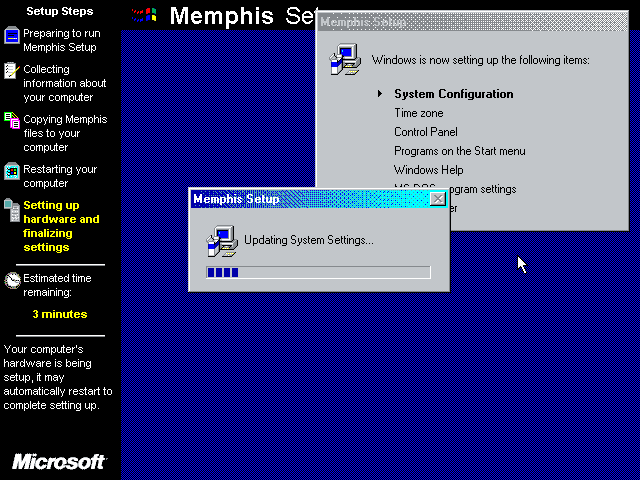Image resolution: width=640 pixels, height=480 pixels.
Task: Click the arrow marker beside System Configuration
Action: click(380, 94)
